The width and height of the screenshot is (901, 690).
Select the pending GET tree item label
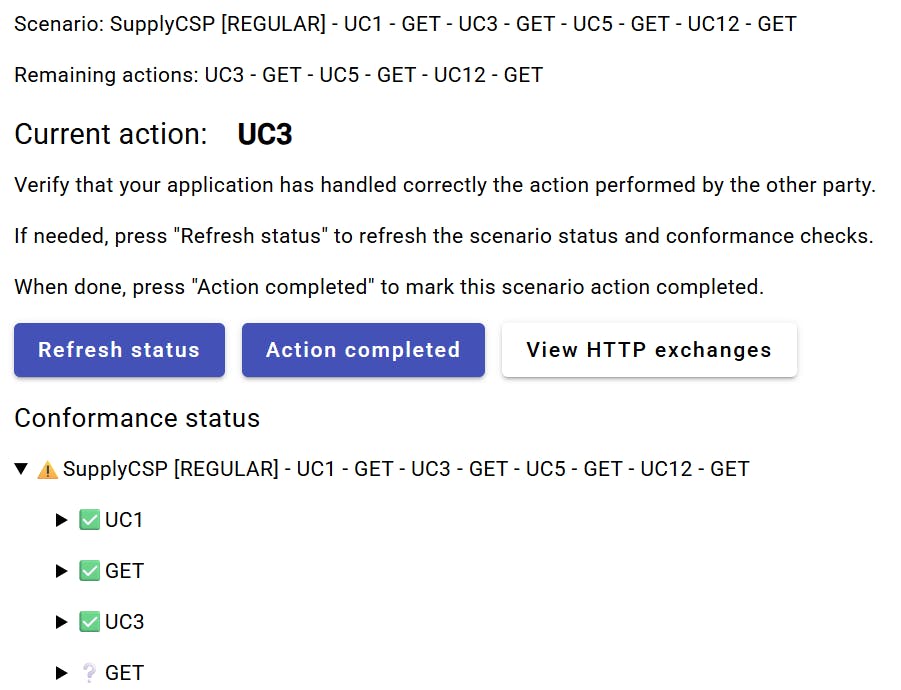click(124, 673)
